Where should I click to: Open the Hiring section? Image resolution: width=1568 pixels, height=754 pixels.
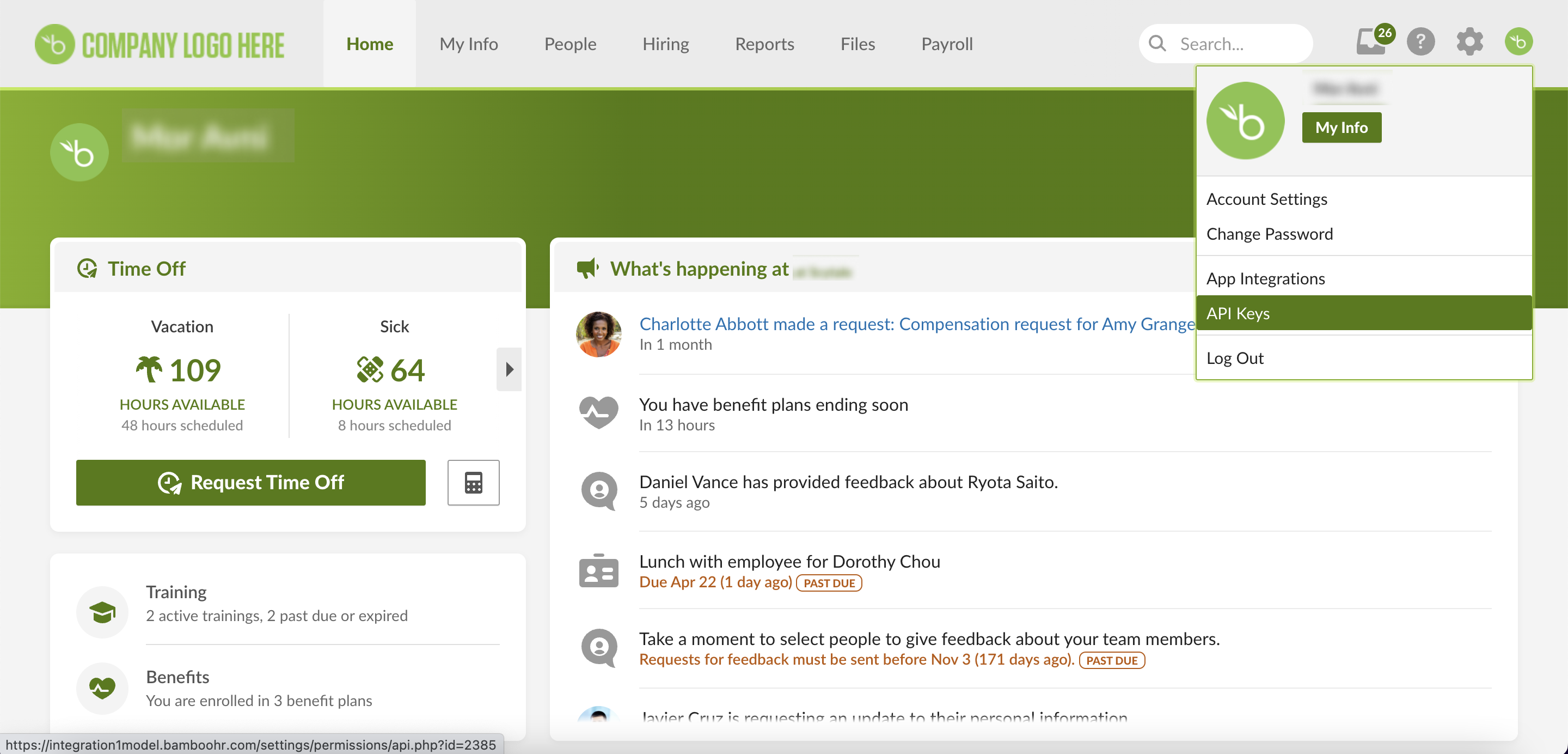665,43
